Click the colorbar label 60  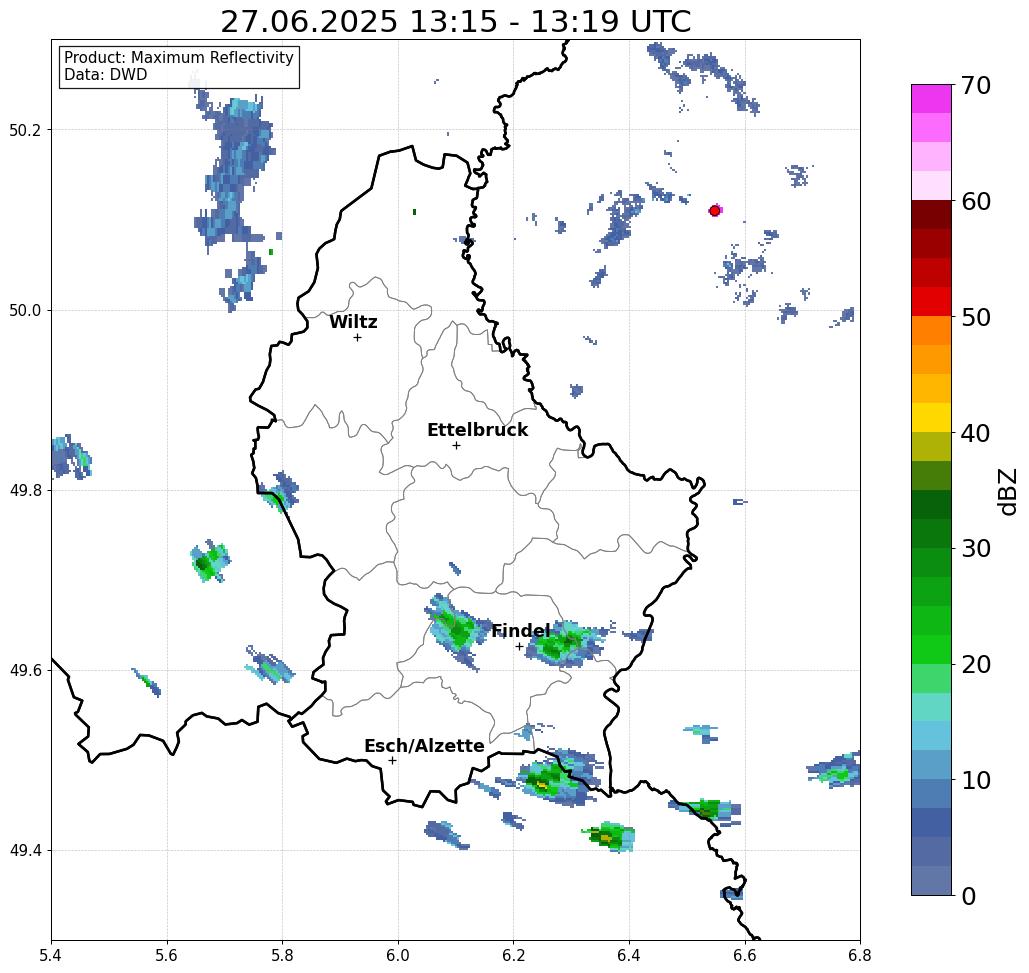[975, 201]
